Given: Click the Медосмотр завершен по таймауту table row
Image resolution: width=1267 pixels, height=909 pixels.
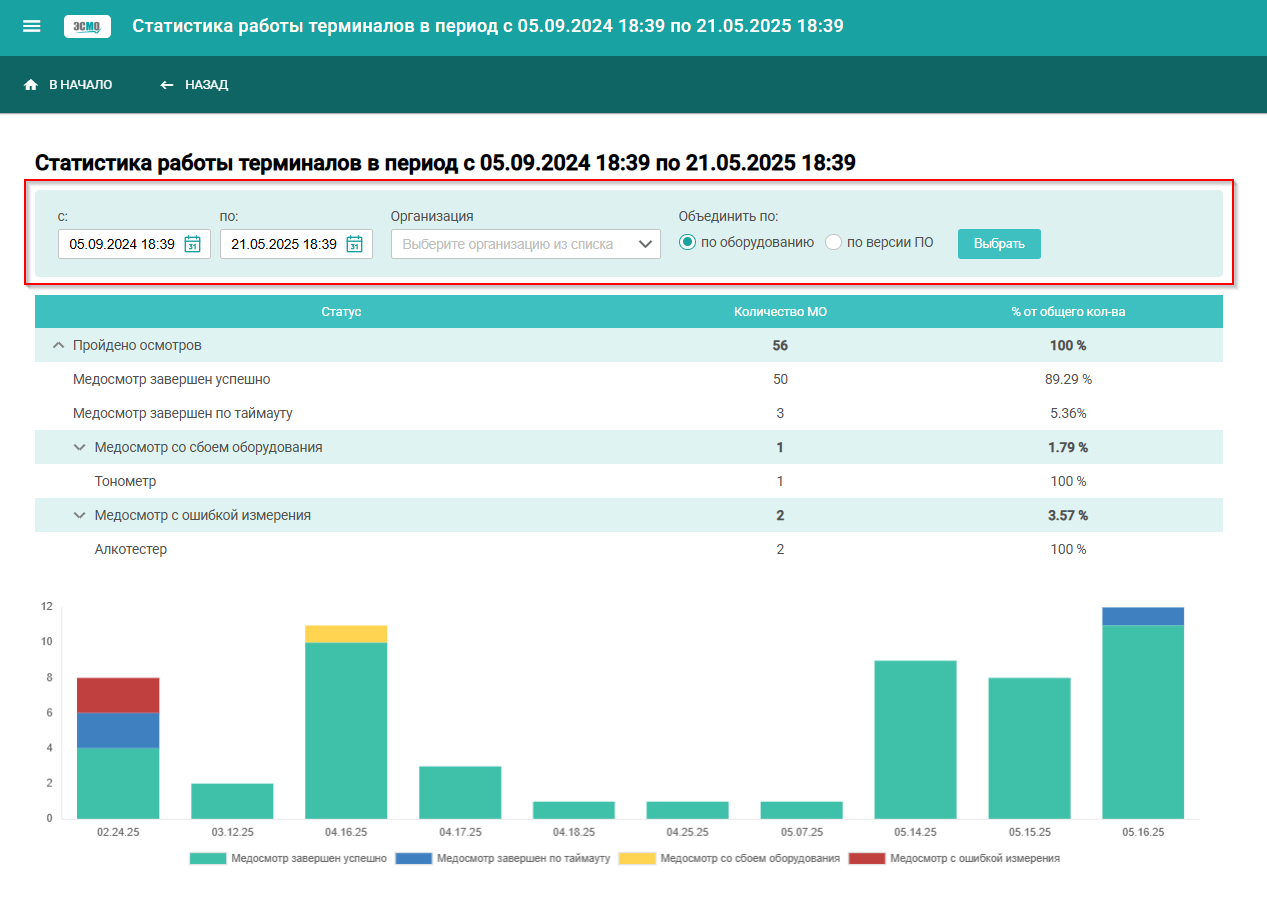Looking at the screenshot, I should coord(628,413).
